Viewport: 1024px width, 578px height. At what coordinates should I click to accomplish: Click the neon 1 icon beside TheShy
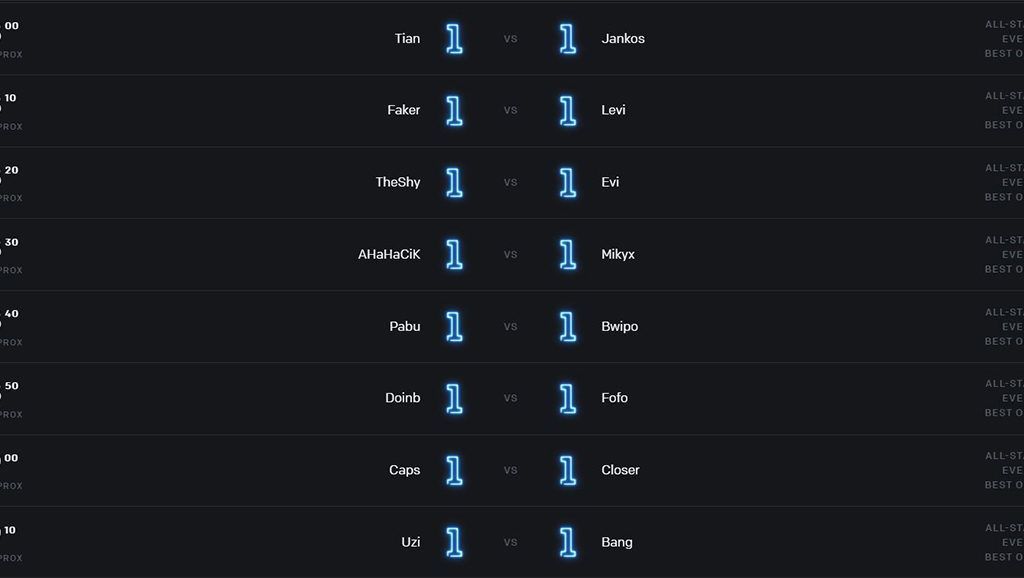[x=455, y=182]
